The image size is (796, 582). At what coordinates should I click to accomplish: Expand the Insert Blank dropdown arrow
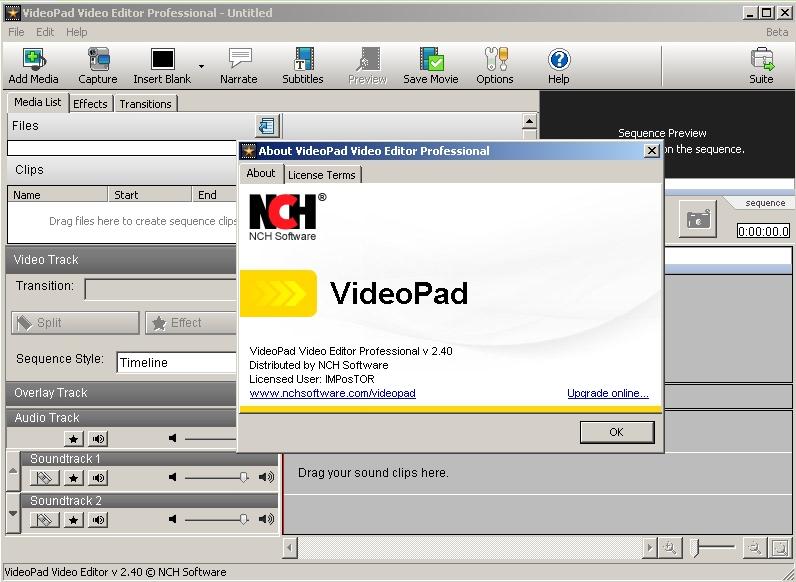click(202, 67)
